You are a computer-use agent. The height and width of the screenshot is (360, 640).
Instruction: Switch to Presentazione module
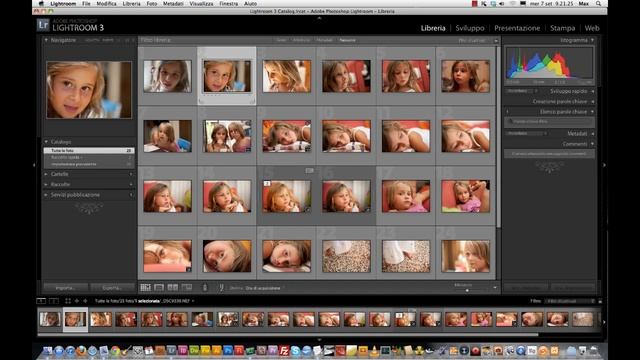click(517, 28)
